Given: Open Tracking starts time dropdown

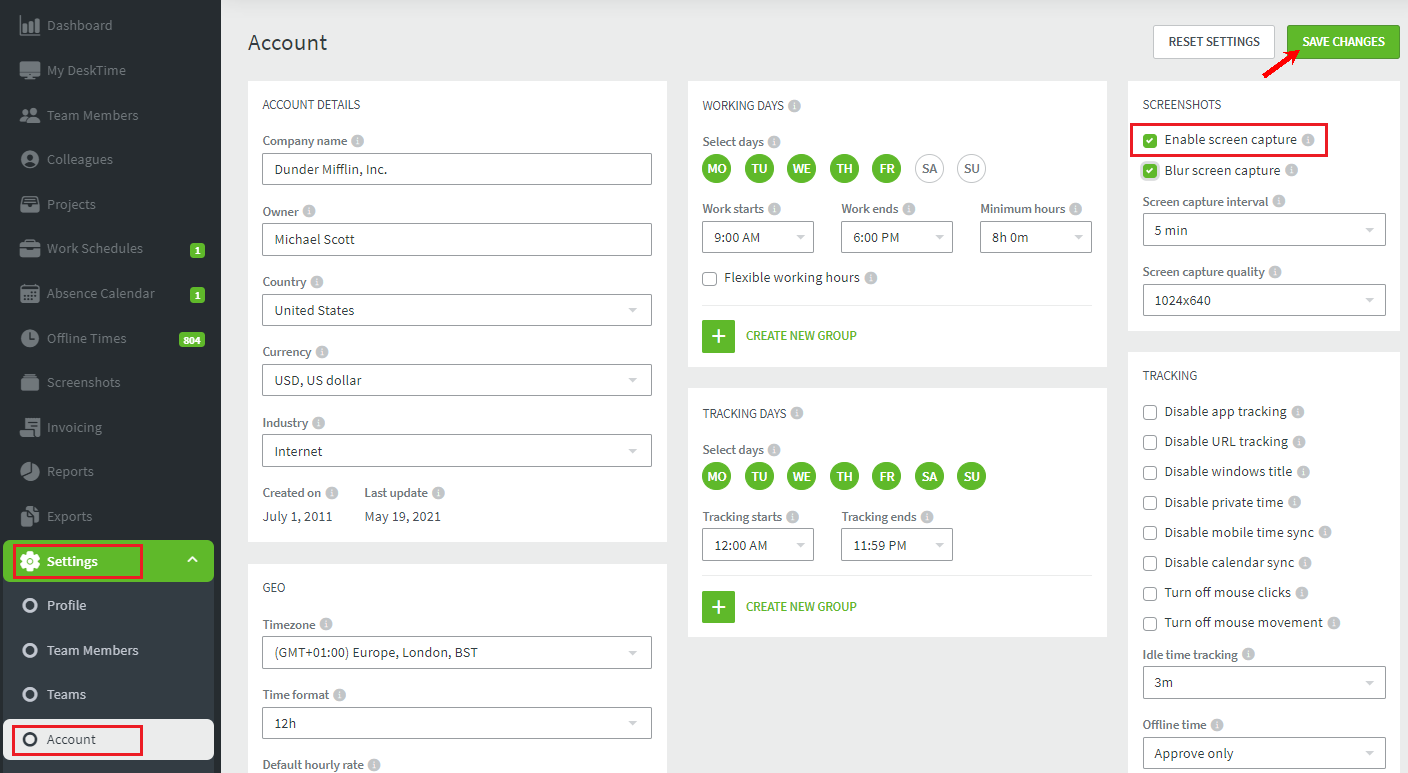Looking at the screenshot, I should [x=758, y=545].
